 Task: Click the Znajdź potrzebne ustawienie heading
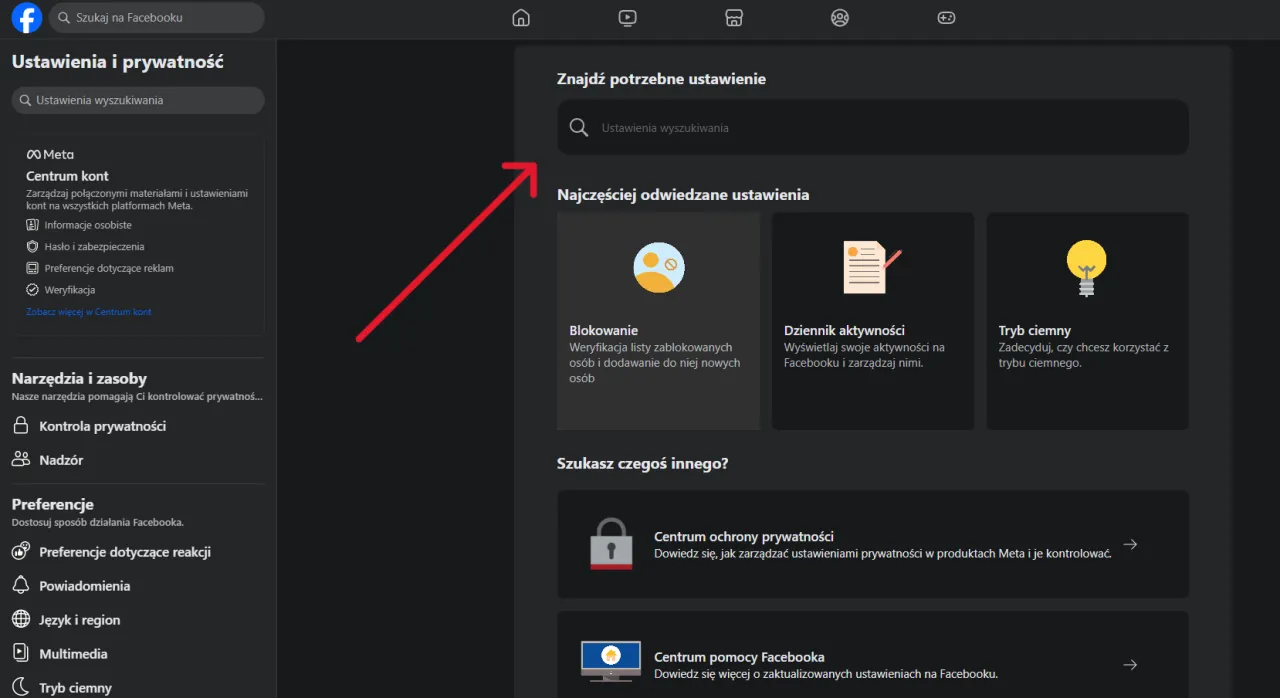pyautogui.click(x=661, y=78)
